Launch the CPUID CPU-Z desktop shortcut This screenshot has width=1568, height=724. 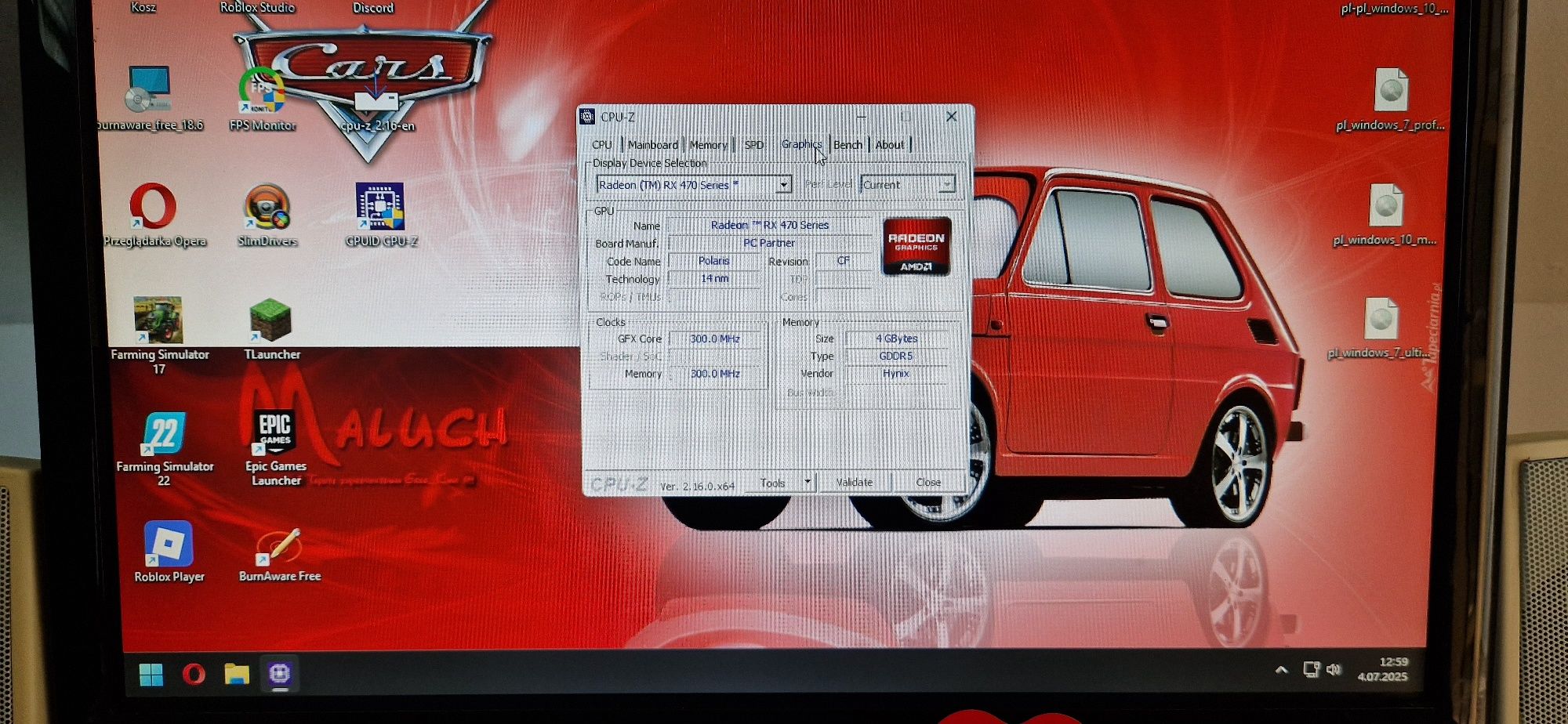[381, 215]
